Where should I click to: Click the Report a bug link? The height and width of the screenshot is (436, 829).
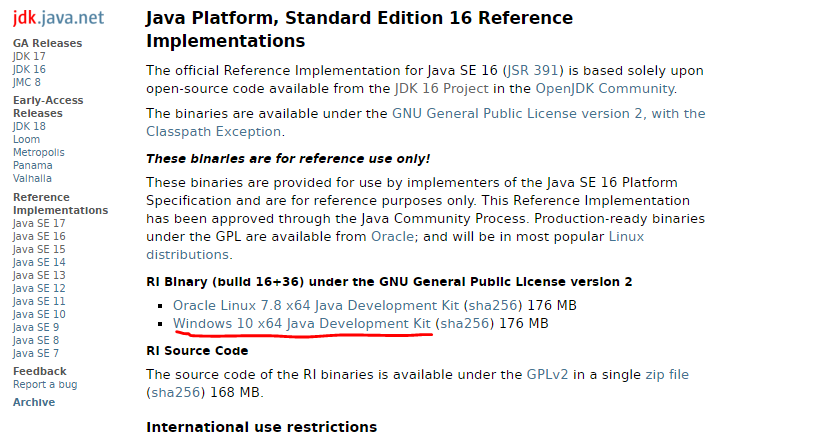pyautogui.click(x=45, y=385)
